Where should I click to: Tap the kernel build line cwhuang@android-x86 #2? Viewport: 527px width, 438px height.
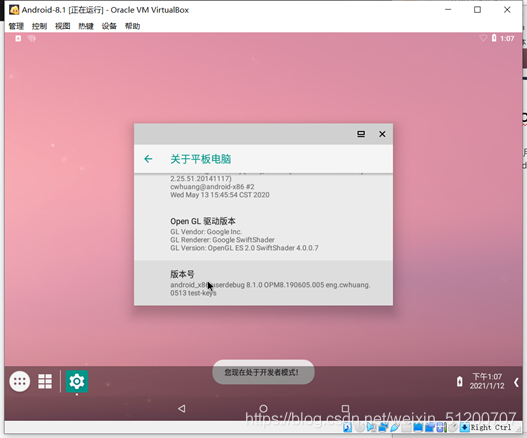click(212, 187)
